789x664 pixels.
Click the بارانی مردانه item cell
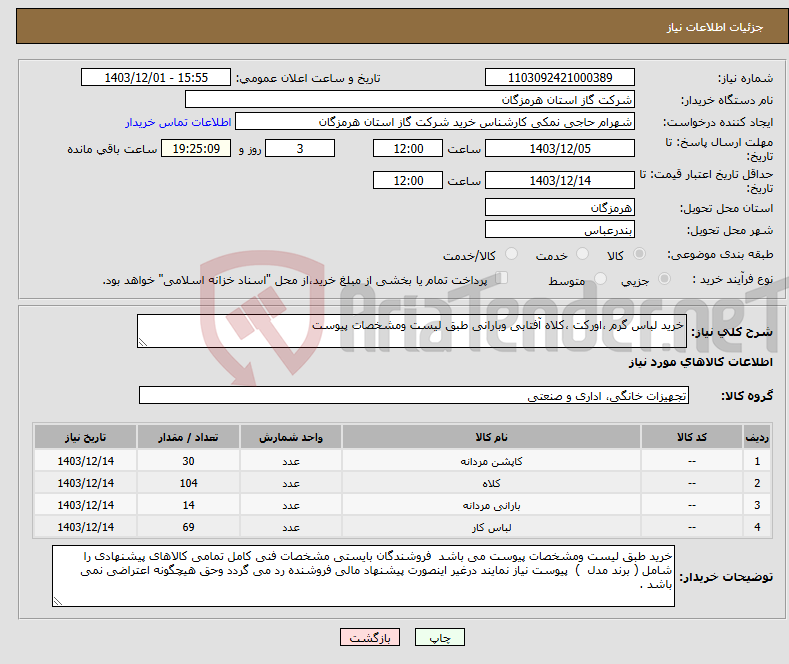(x=491, y=505)
